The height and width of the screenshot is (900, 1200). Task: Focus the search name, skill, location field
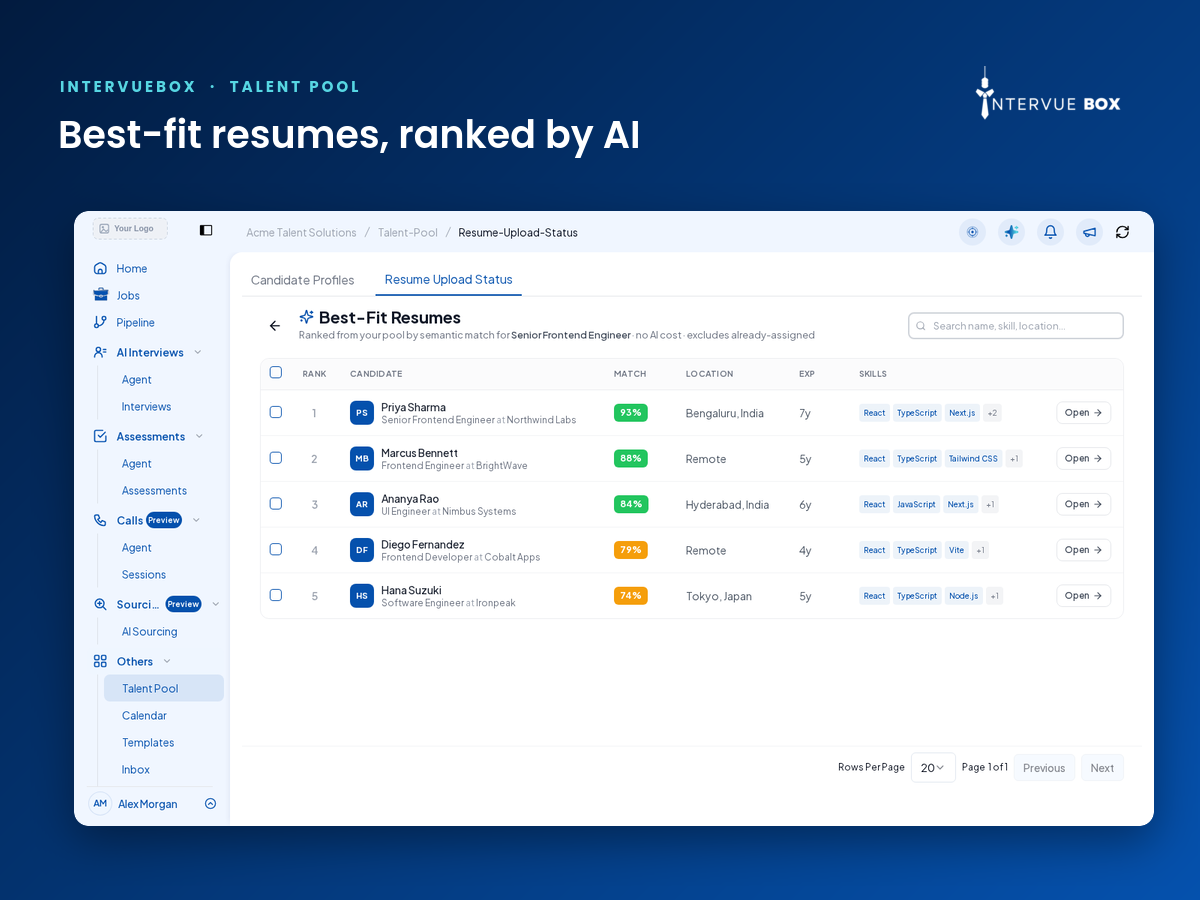1015,326
